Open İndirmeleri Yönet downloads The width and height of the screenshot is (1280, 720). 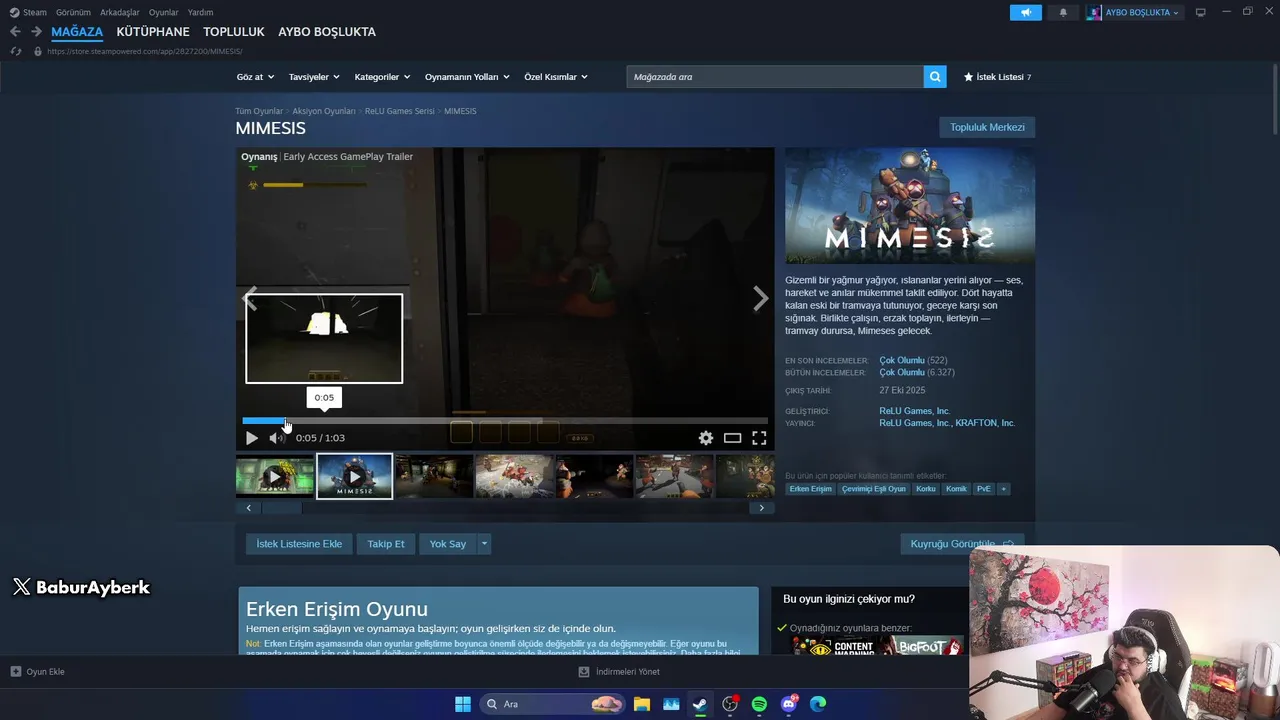(619, 672)
